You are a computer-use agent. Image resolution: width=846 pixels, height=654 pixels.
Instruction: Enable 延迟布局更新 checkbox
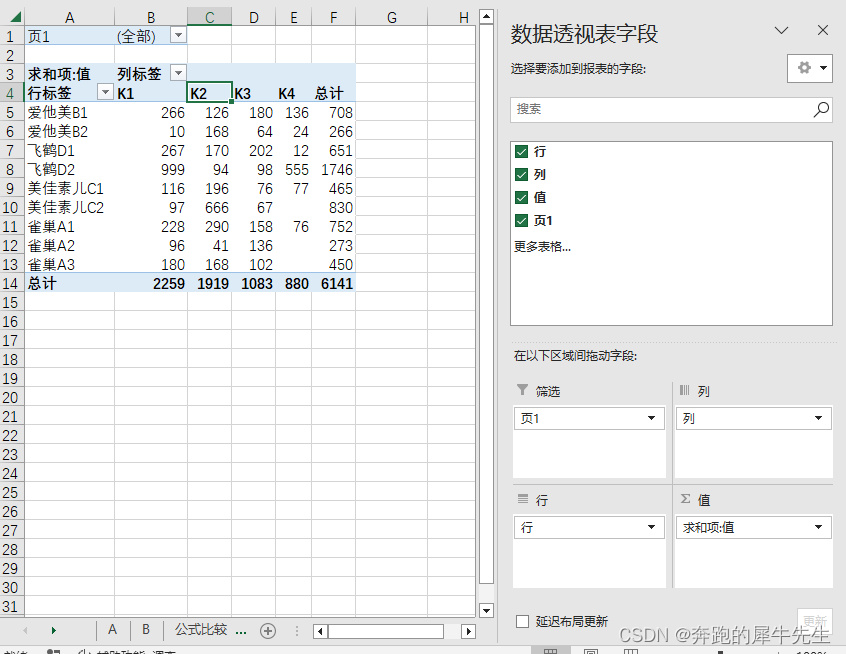tap(522, 622)
